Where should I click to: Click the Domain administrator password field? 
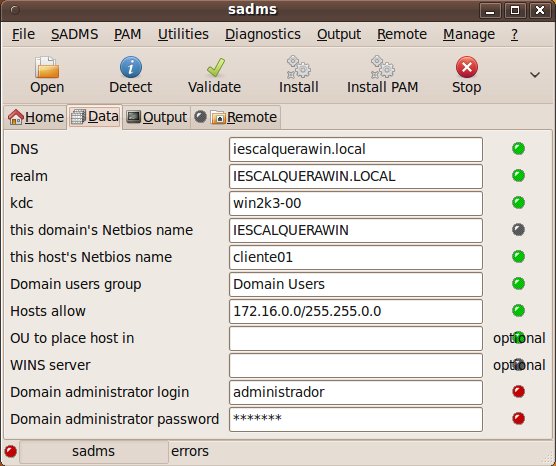[x=356, y=419]
